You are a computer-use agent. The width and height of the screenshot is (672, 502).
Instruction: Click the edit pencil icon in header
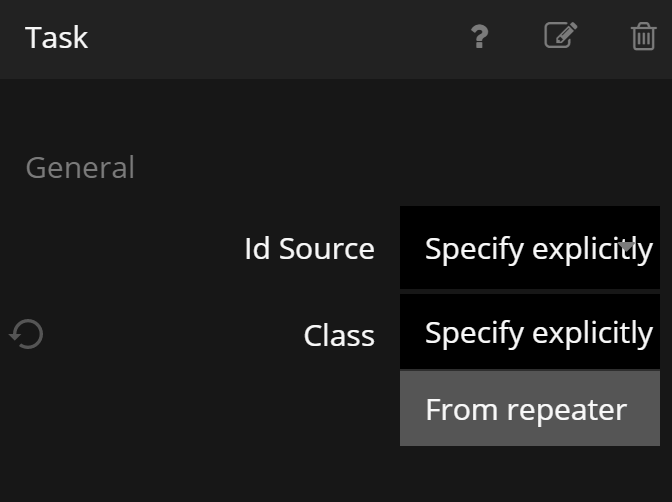click(560, 37)
